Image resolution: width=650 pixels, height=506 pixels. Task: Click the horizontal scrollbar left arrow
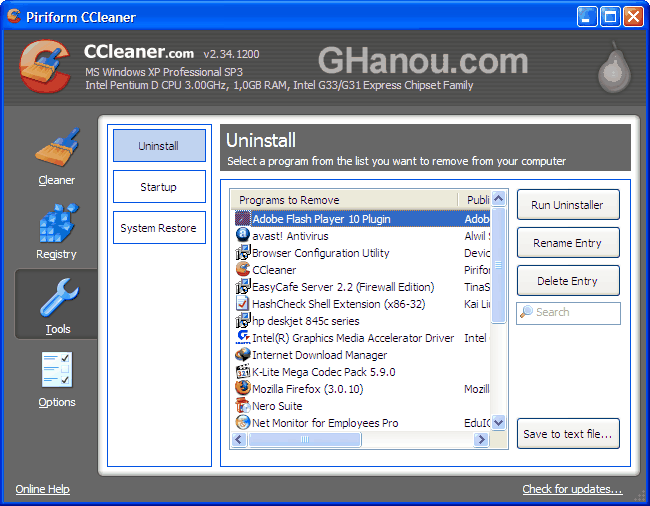pos(239,439)
